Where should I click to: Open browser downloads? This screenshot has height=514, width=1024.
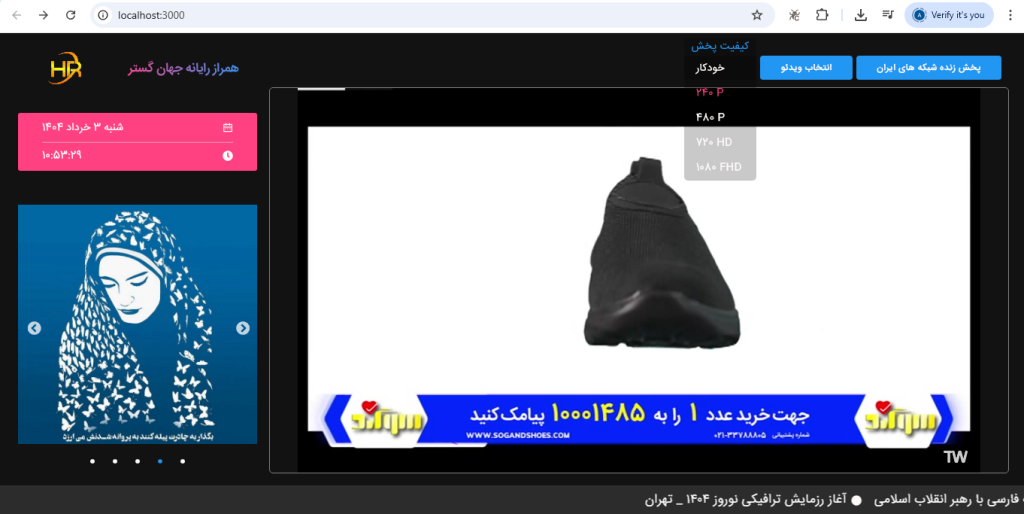(861, 15)
